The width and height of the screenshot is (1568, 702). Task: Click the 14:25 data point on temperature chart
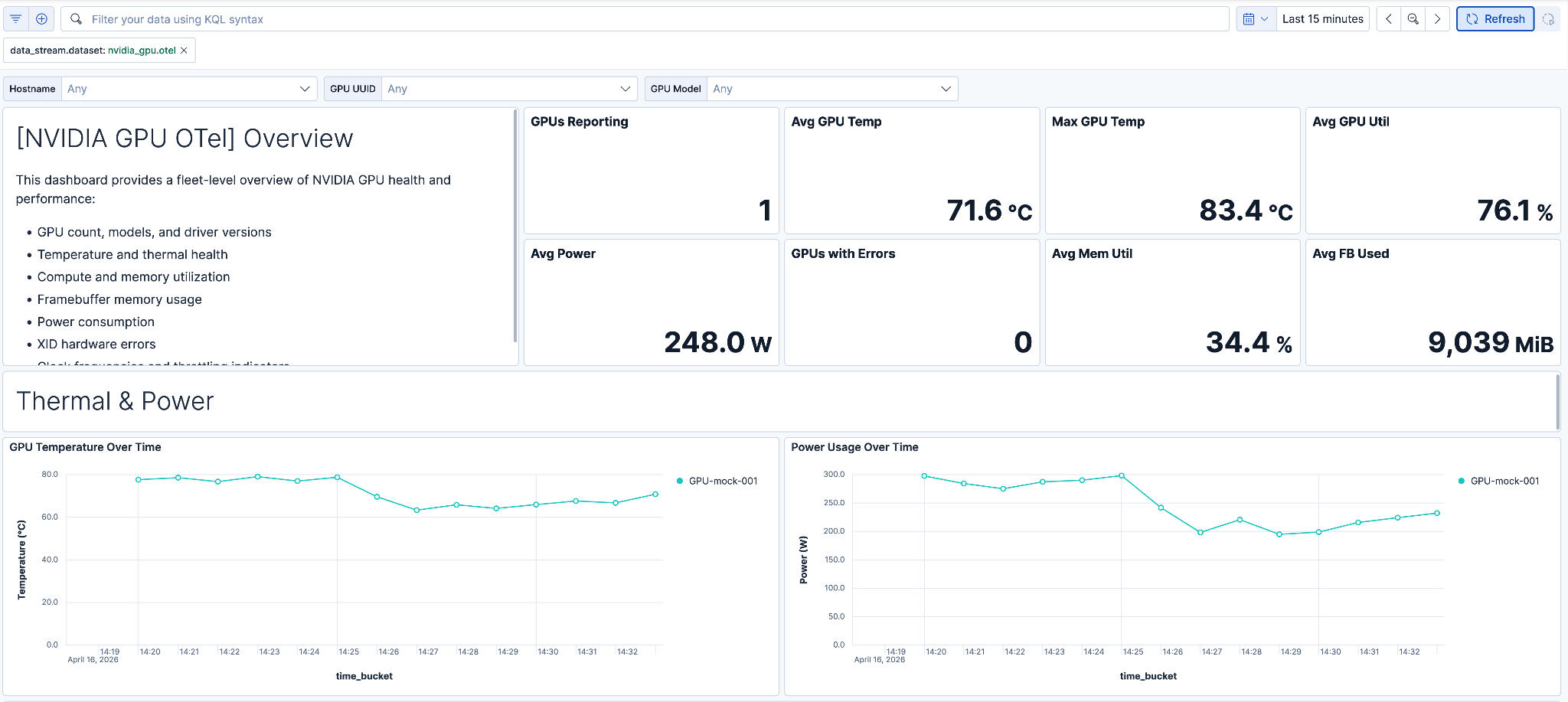tap(337, 478)
